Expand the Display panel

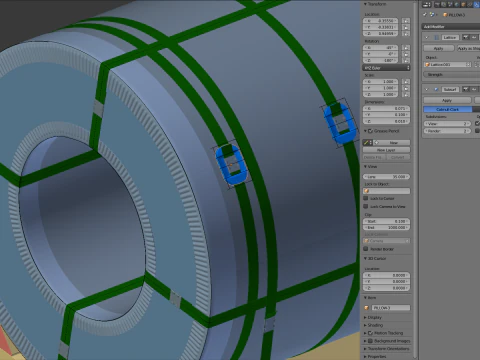(366, 317)
